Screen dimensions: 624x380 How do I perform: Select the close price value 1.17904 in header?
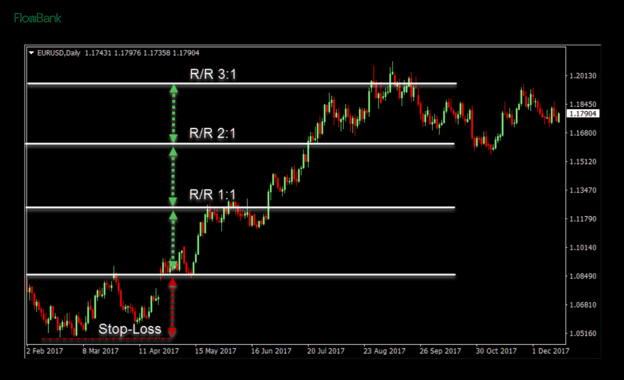[186, 53]
